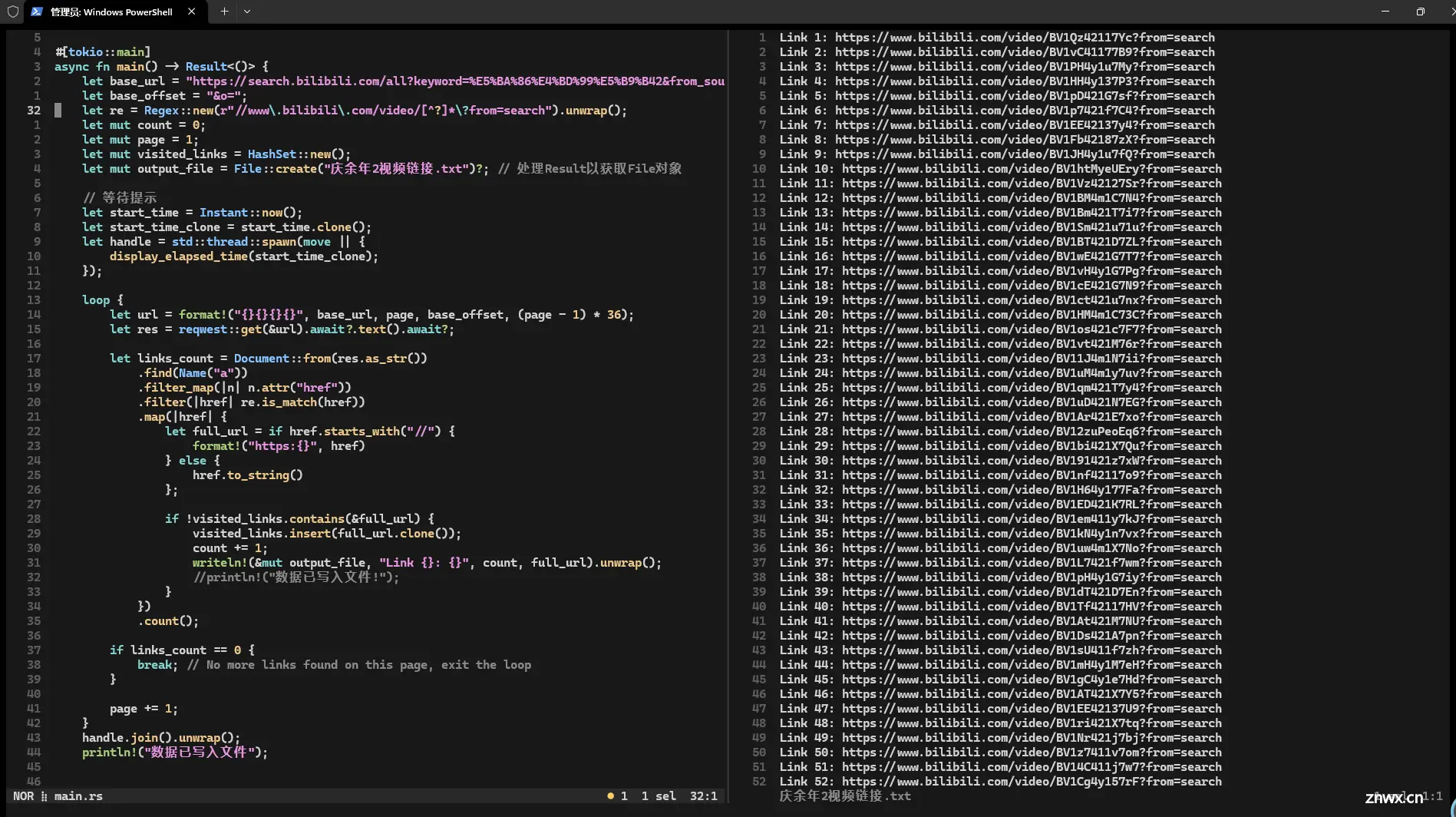Click the format!("https:{}") line

[x=279, y=445]
